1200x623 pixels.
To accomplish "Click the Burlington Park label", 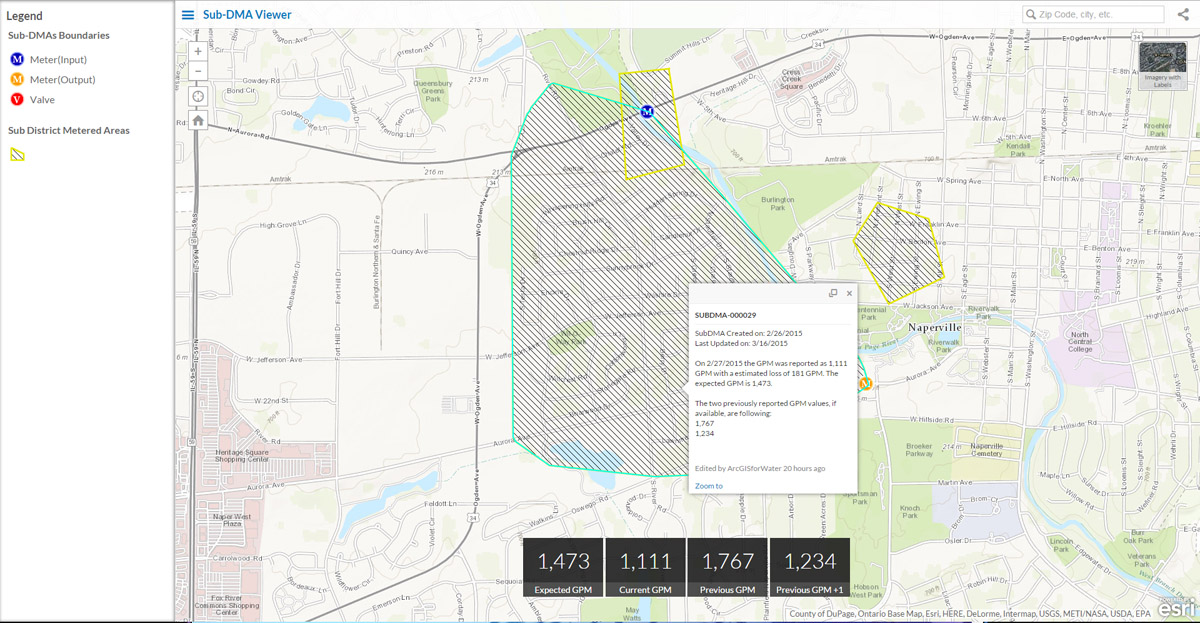I will (777, 204).
